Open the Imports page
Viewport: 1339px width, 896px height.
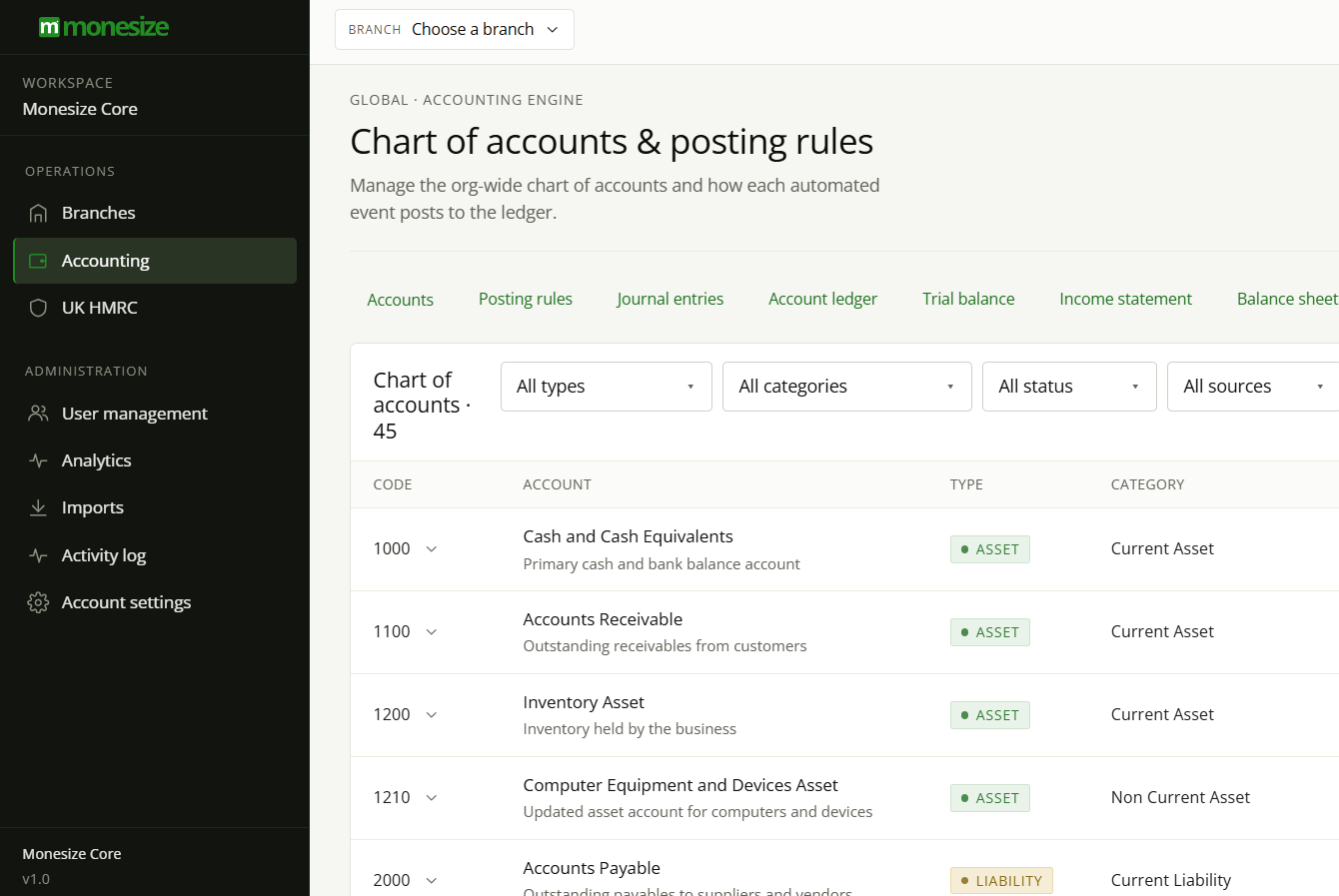[155, 507]
